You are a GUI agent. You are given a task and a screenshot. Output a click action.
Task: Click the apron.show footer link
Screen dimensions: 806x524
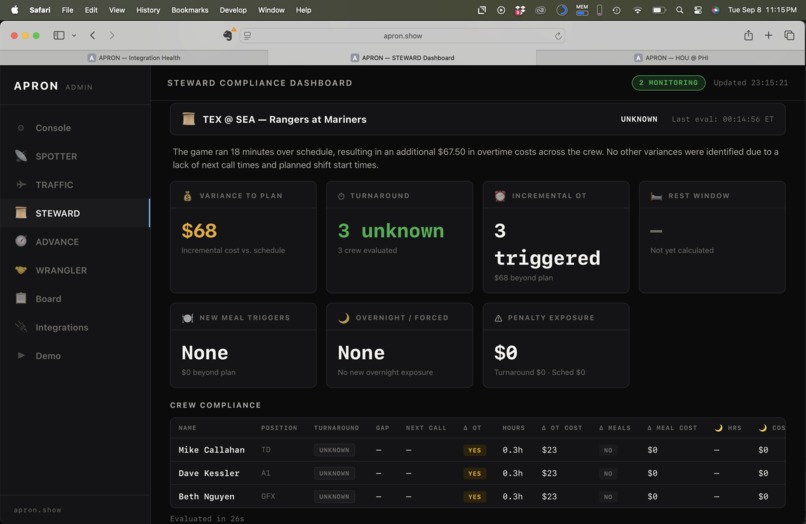pyautogui.click(x=38, y=510)
